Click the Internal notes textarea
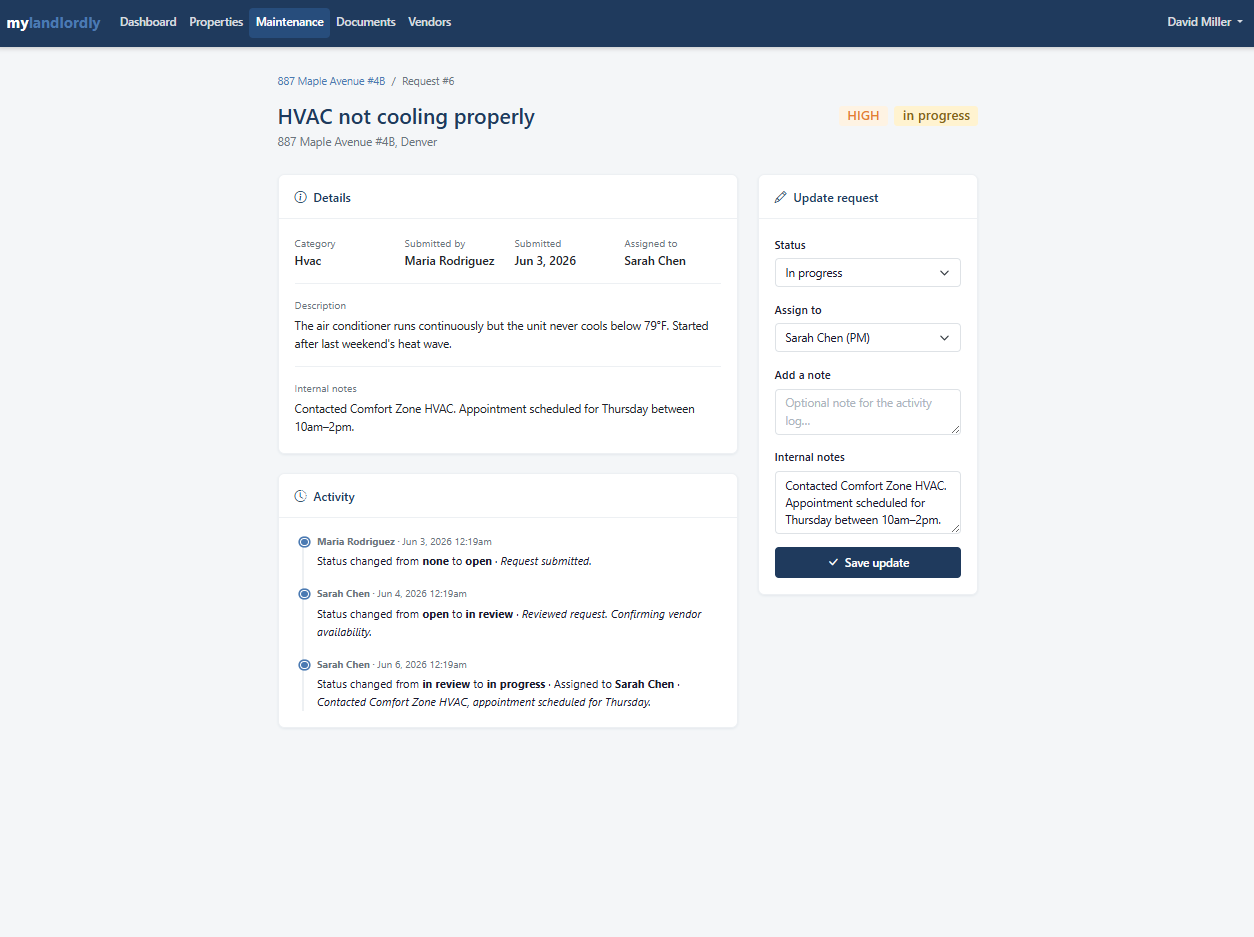Image resolution: width=1254 pixels, height=937 pixels. coord(867,503)
